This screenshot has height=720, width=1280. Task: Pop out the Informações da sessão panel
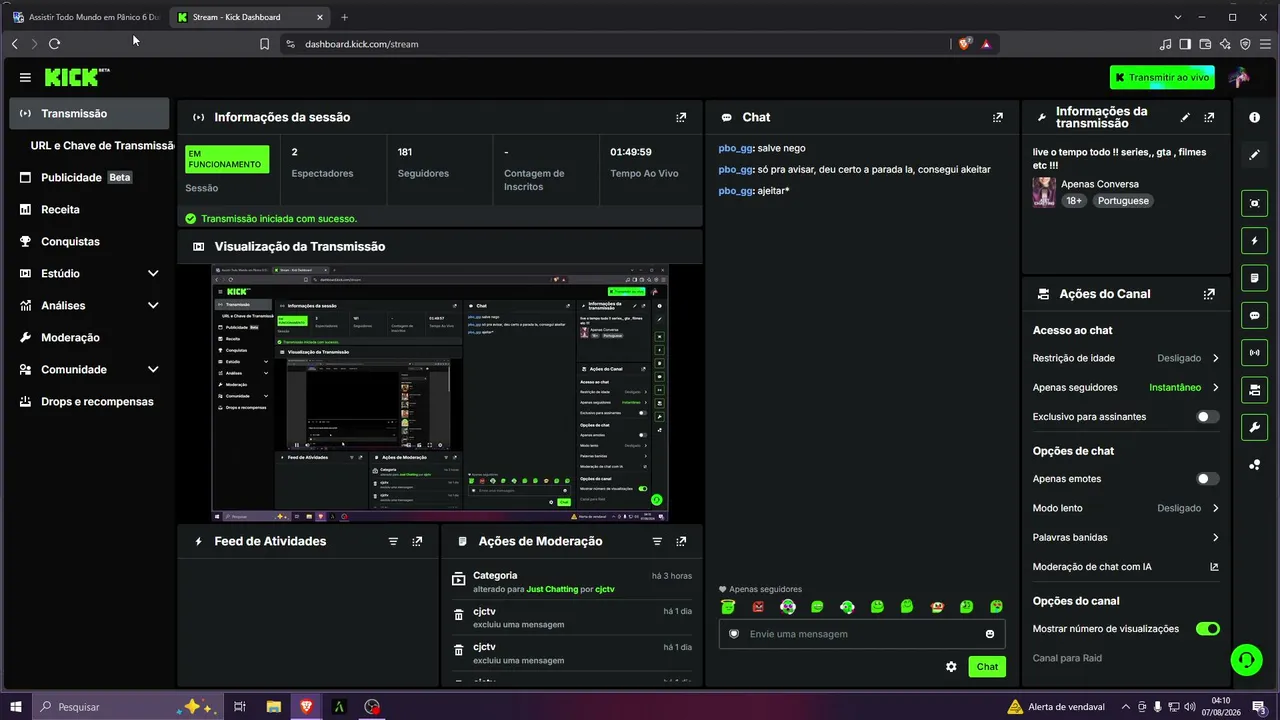(681, 117)
